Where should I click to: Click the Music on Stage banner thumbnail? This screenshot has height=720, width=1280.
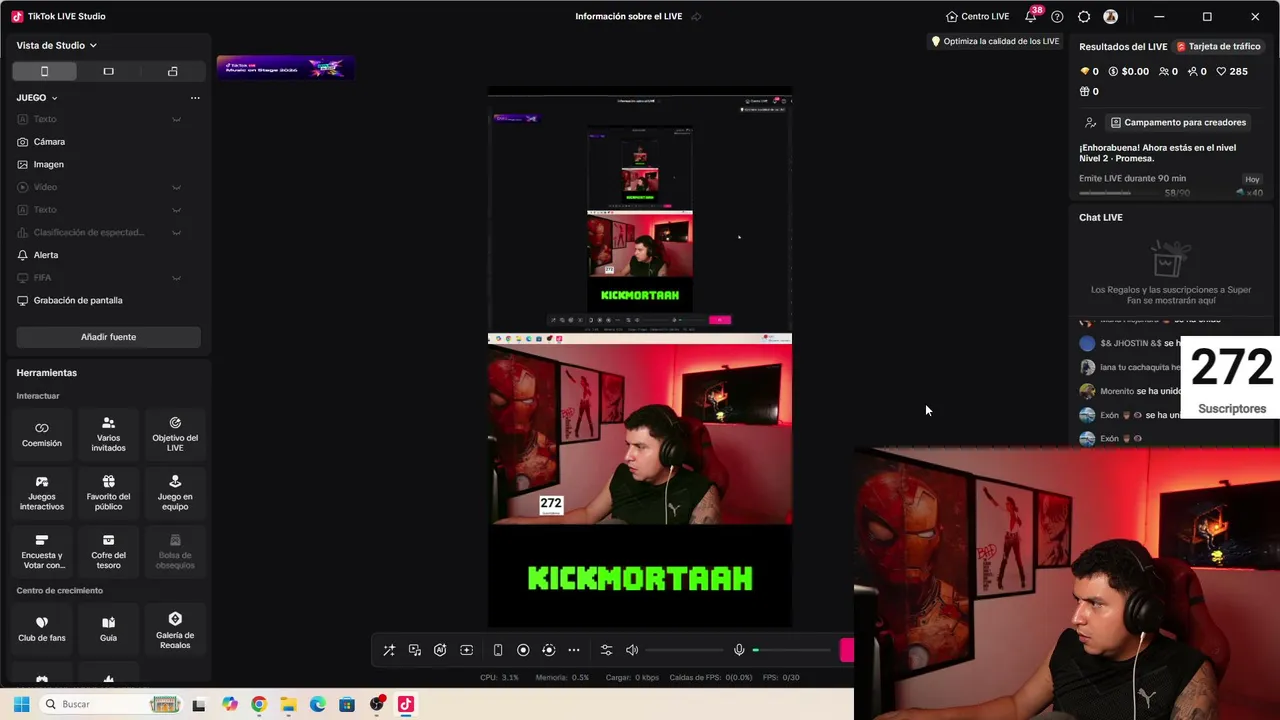click(x=286, y=68)
